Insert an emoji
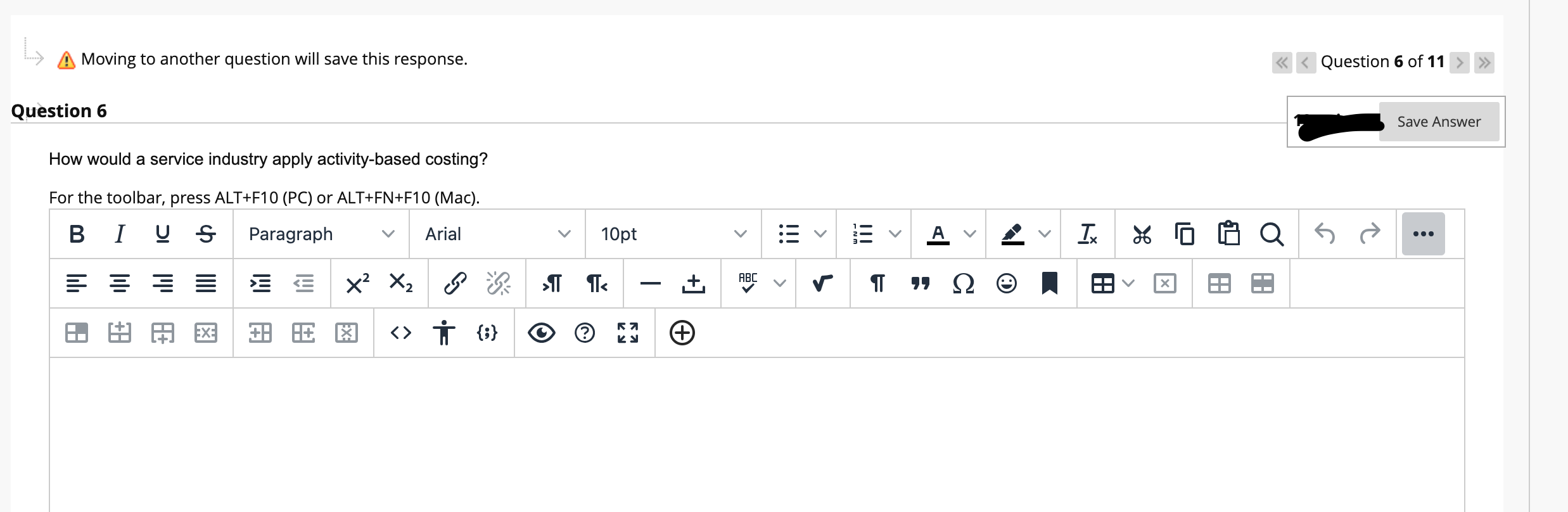Image resolution: width=1568 pixels, height=512 pixels. [x=1007, y=283]
